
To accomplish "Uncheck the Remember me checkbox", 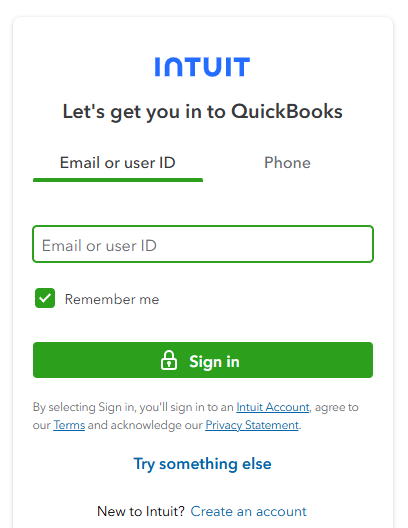I will coord(45,298).
